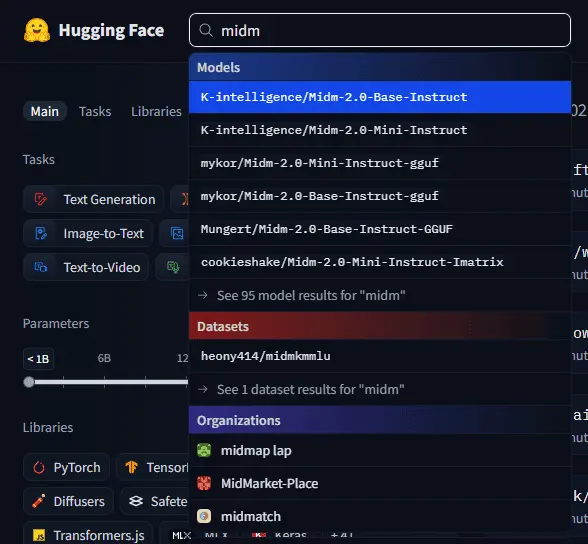Choose the Diffusers library icon
Screen dimensions: 588x544
[39, 501]
